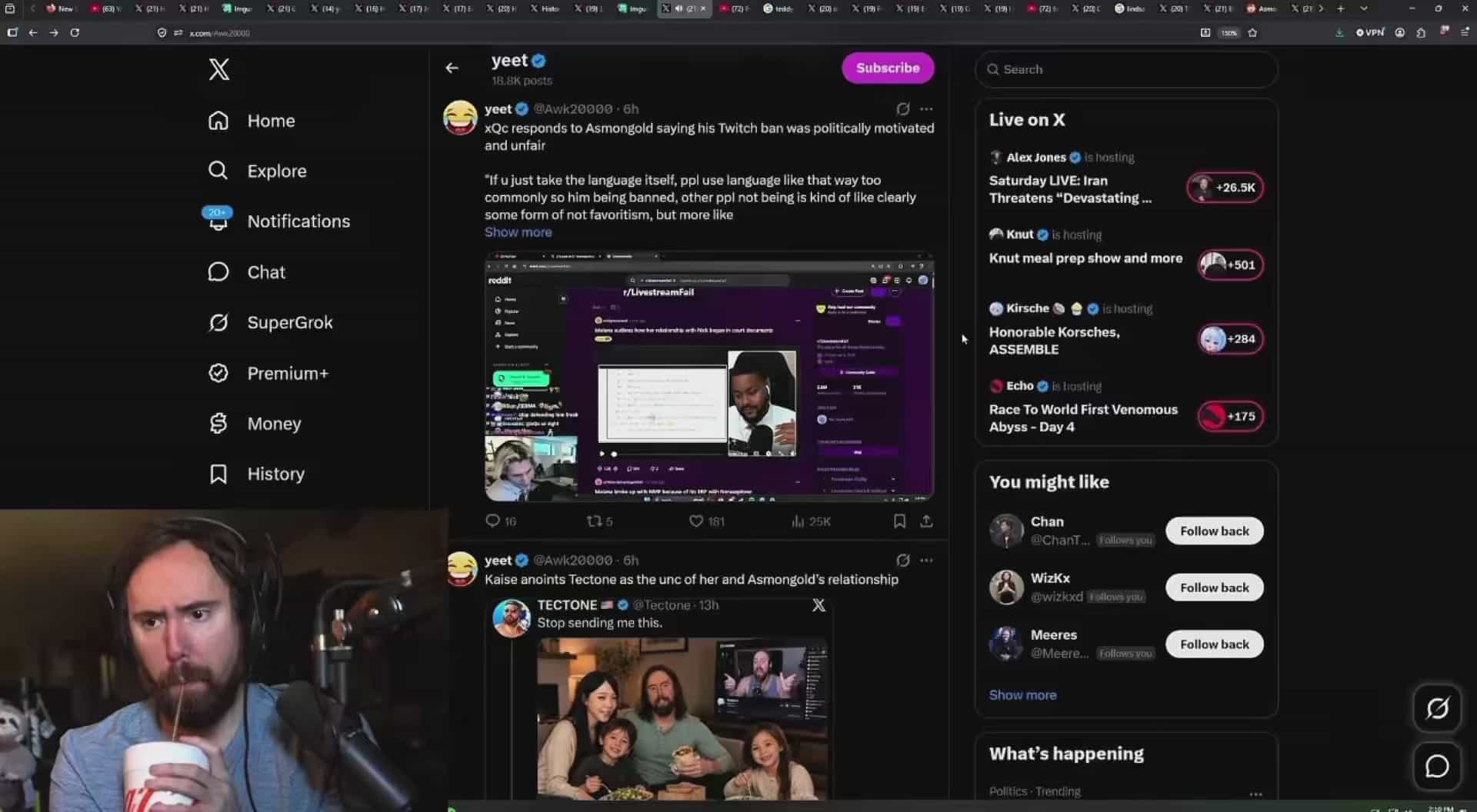Open Explore in the X sidebar
This screenshot has width=1477, height=812.
click(257, 171)
